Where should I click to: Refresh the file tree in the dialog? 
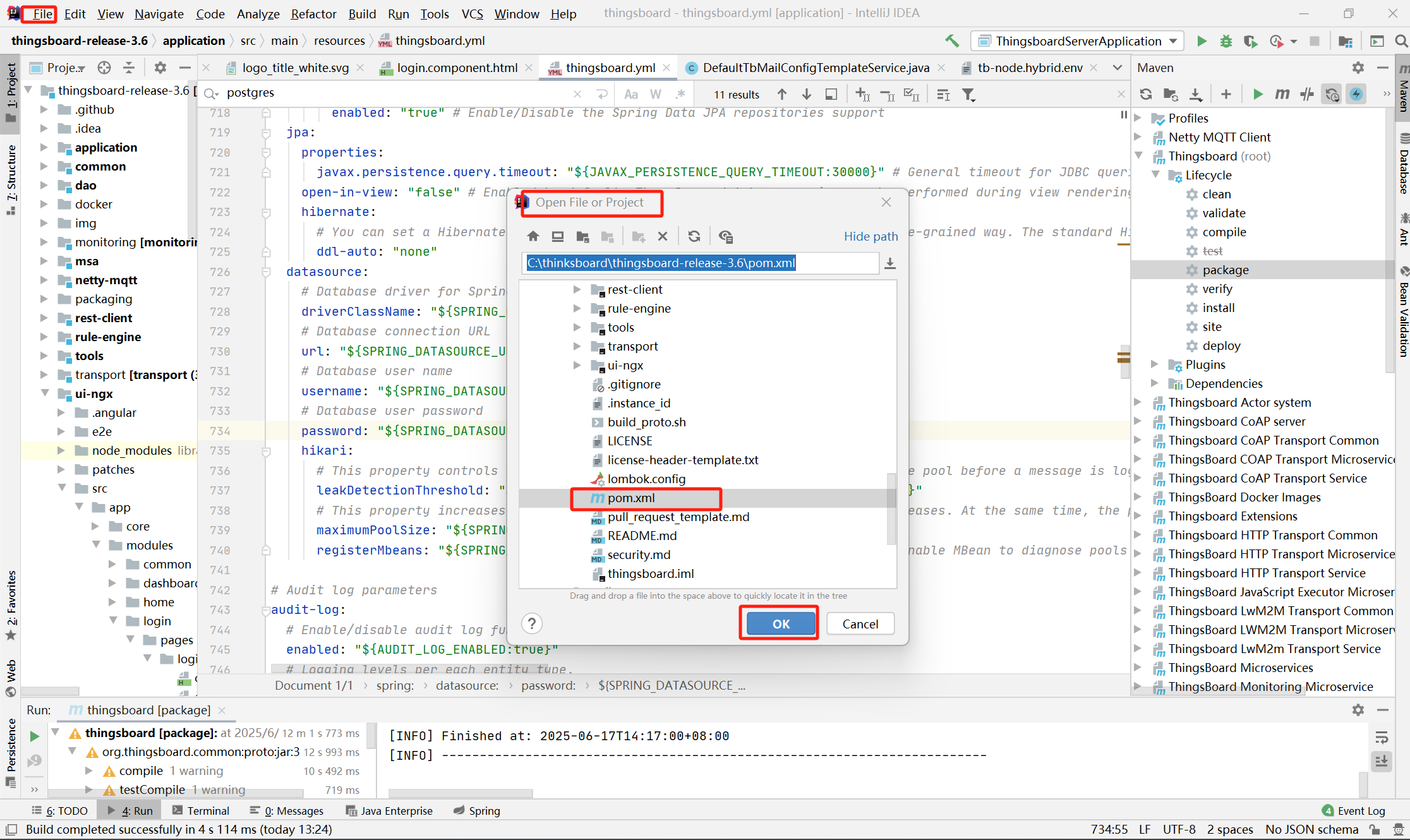[x=694, y=236]
